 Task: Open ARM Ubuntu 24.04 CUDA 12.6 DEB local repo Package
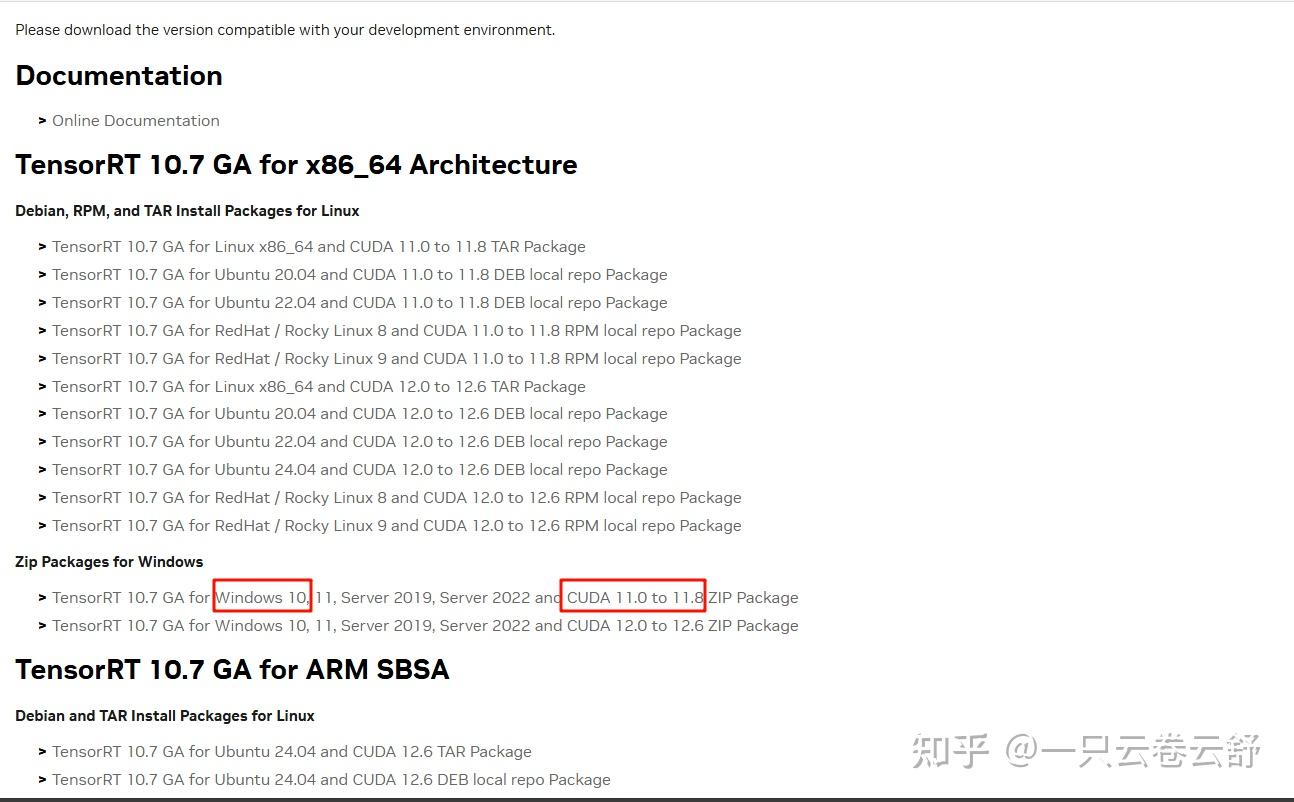pos(331,780)
